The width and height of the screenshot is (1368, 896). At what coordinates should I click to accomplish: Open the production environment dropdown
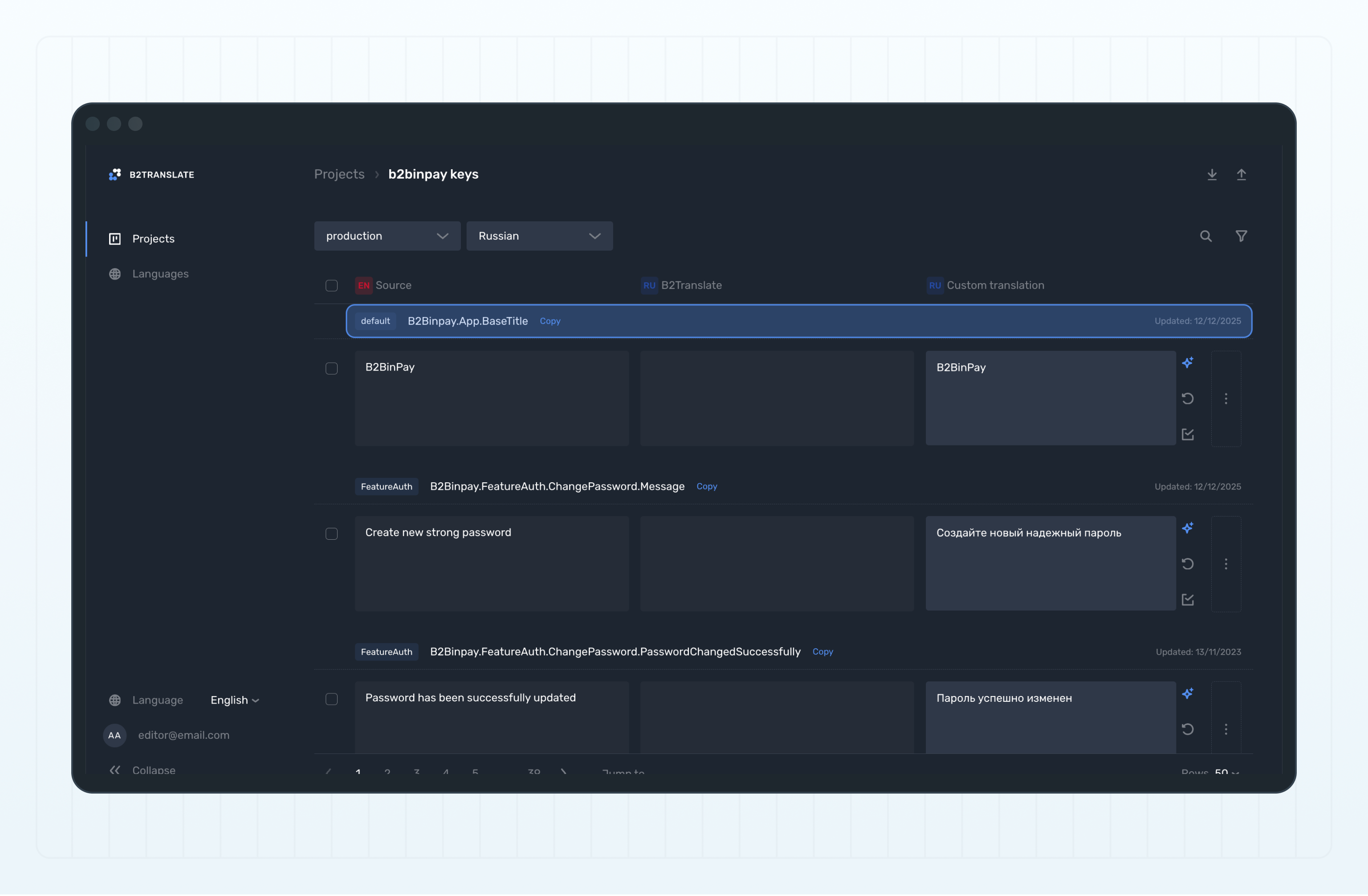tap(387, 236)
